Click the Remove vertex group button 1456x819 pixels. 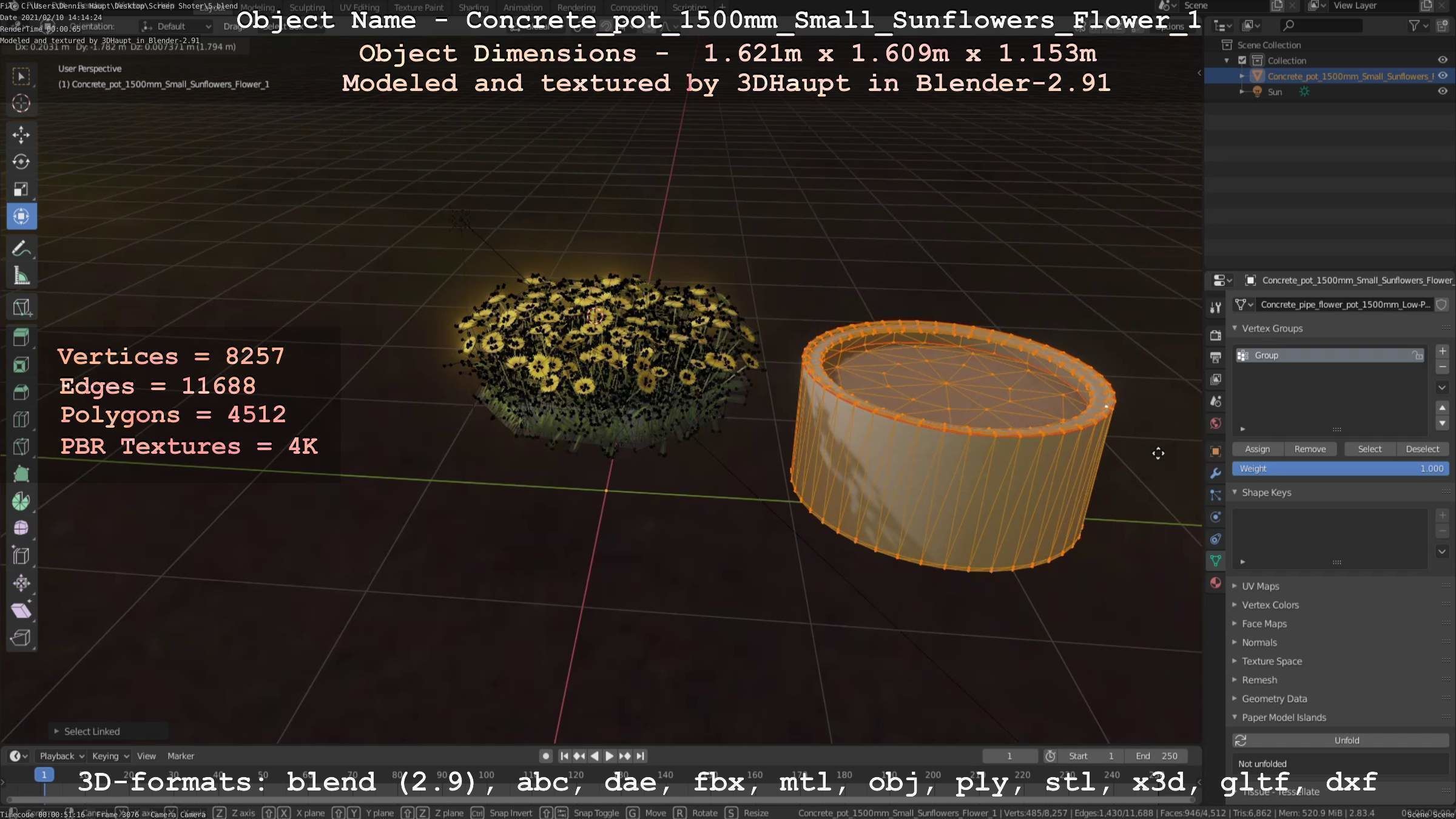(x=1310, y=449)
